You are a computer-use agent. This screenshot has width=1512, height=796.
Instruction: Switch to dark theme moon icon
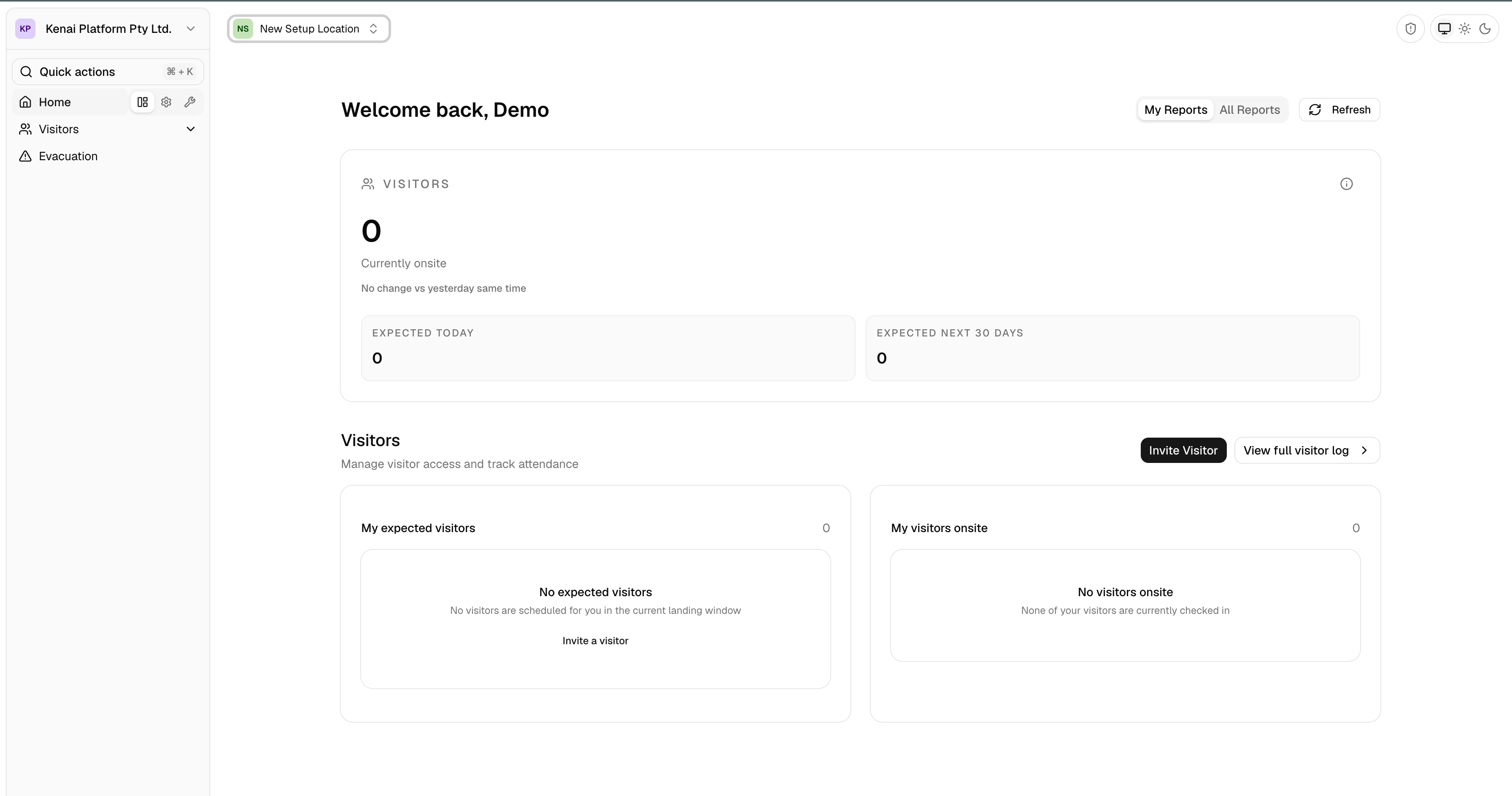tap(1485, 29)
